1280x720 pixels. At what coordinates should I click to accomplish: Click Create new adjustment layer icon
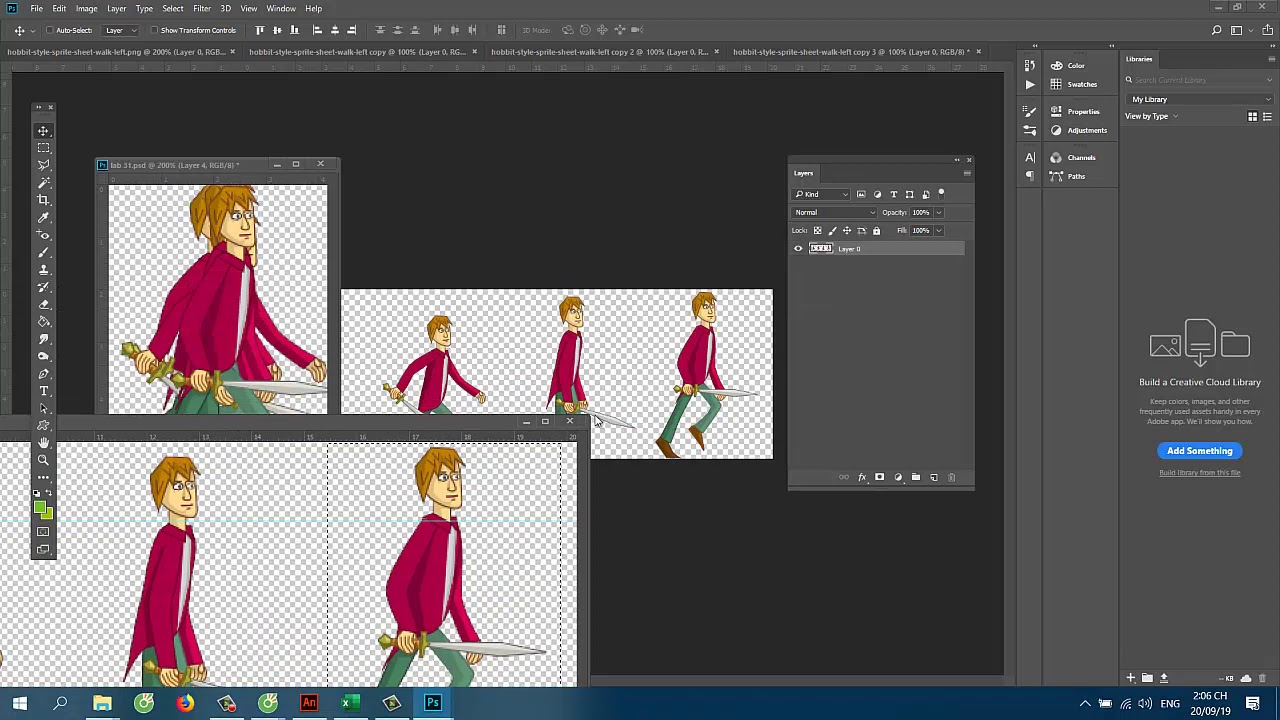click(x=898, y=477)
